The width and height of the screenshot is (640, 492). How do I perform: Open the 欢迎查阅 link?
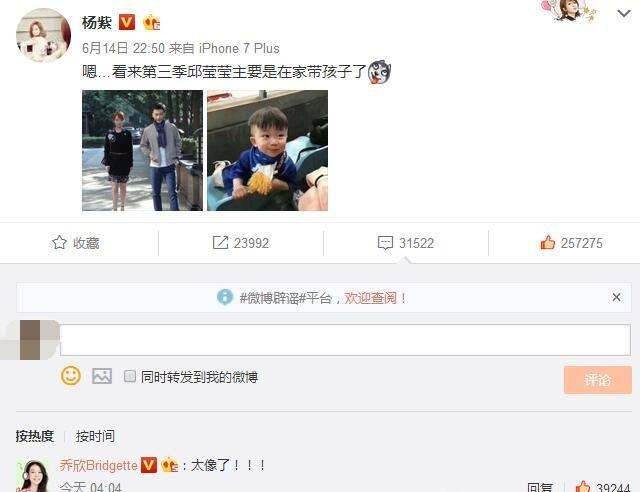(x=371, y=298)
